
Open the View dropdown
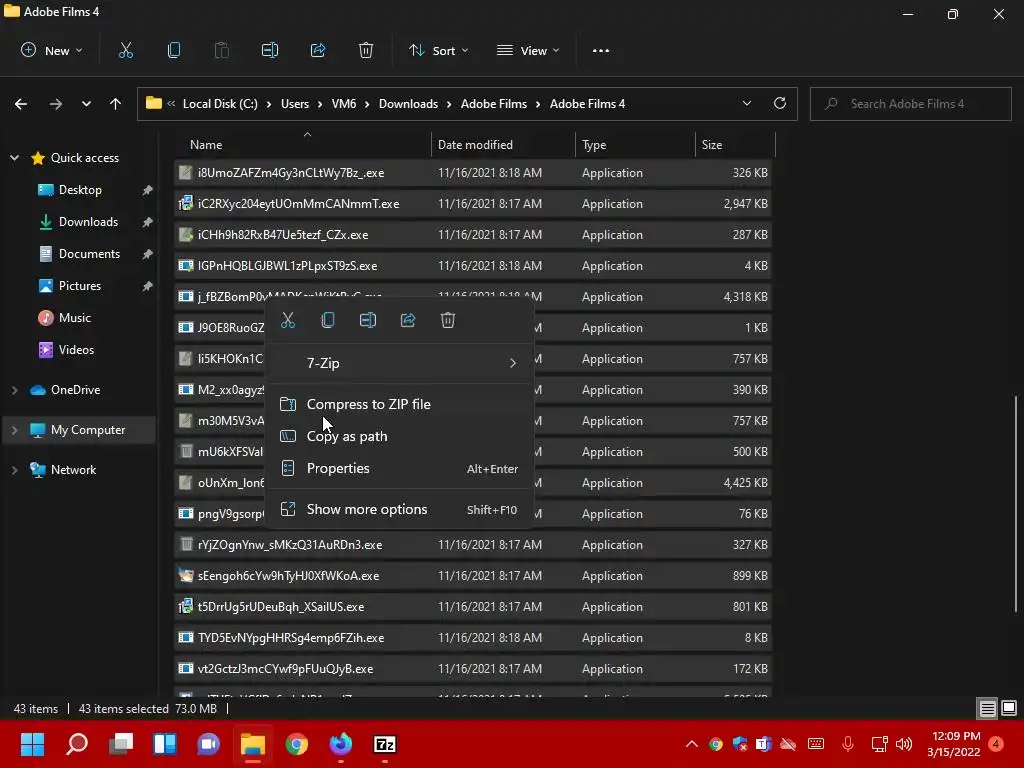528,50
